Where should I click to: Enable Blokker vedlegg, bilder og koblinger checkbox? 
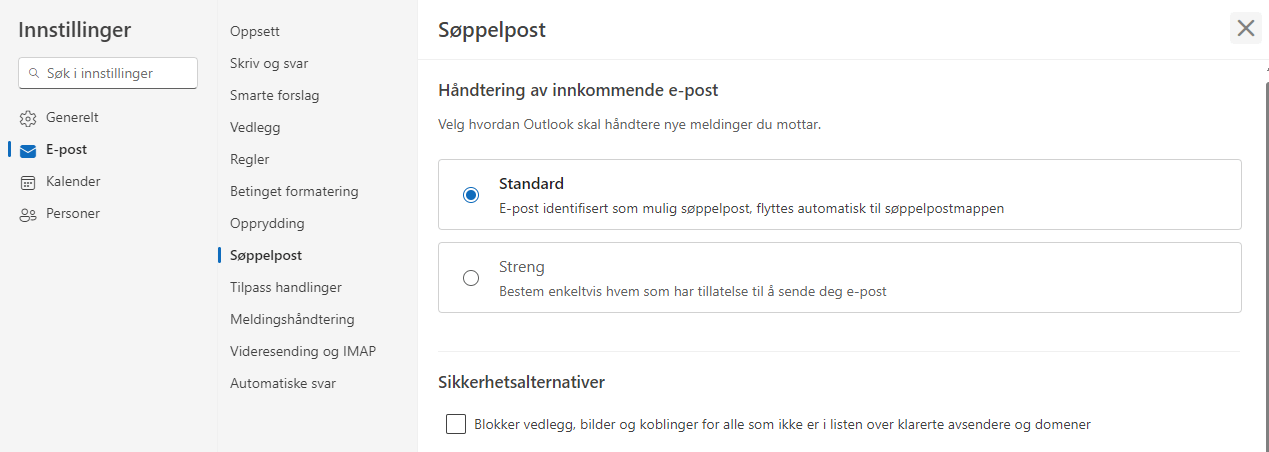(x=456, y=424)
